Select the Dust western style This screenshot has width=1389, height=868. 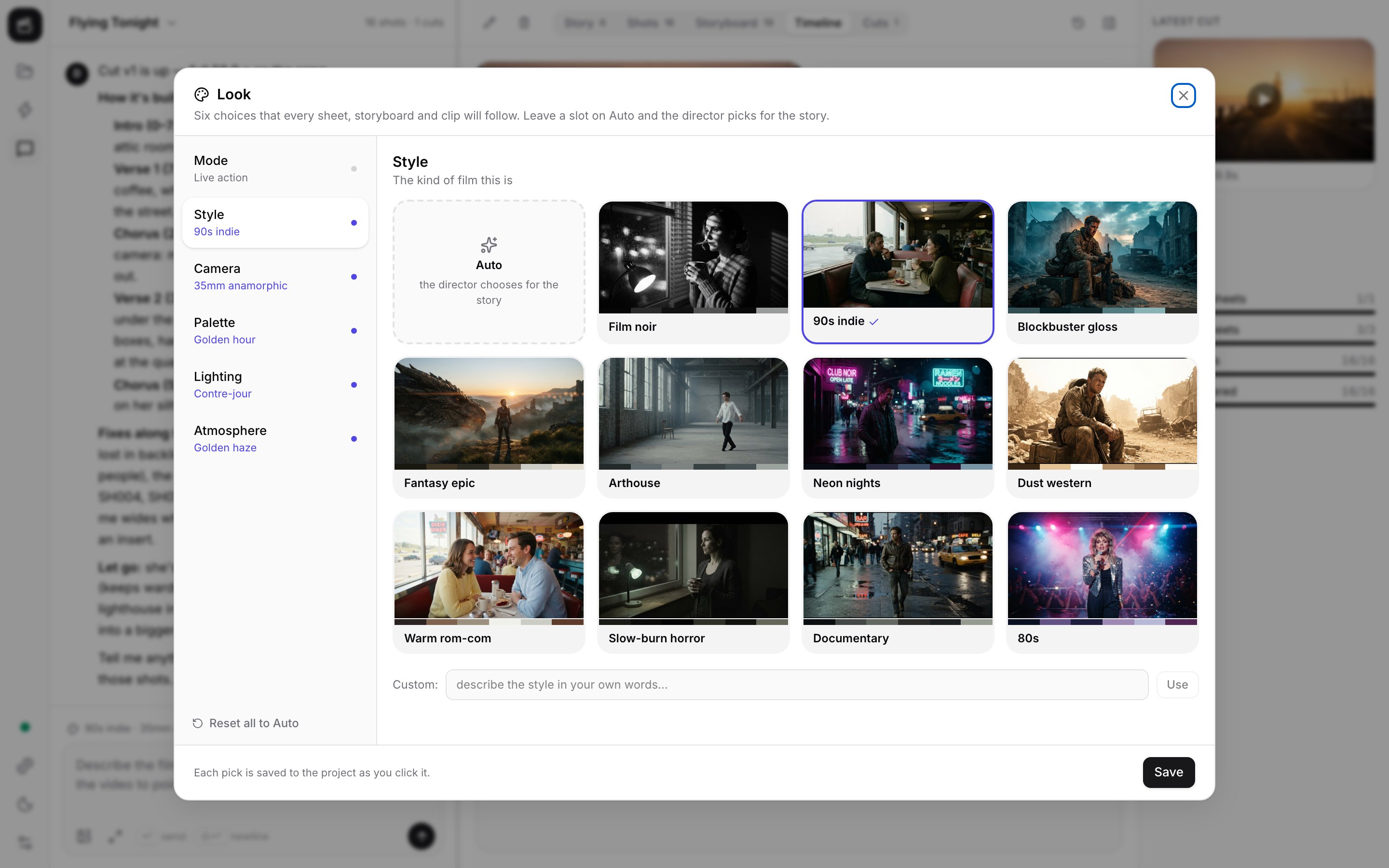pyautogui.click(x=1102, y=428)
